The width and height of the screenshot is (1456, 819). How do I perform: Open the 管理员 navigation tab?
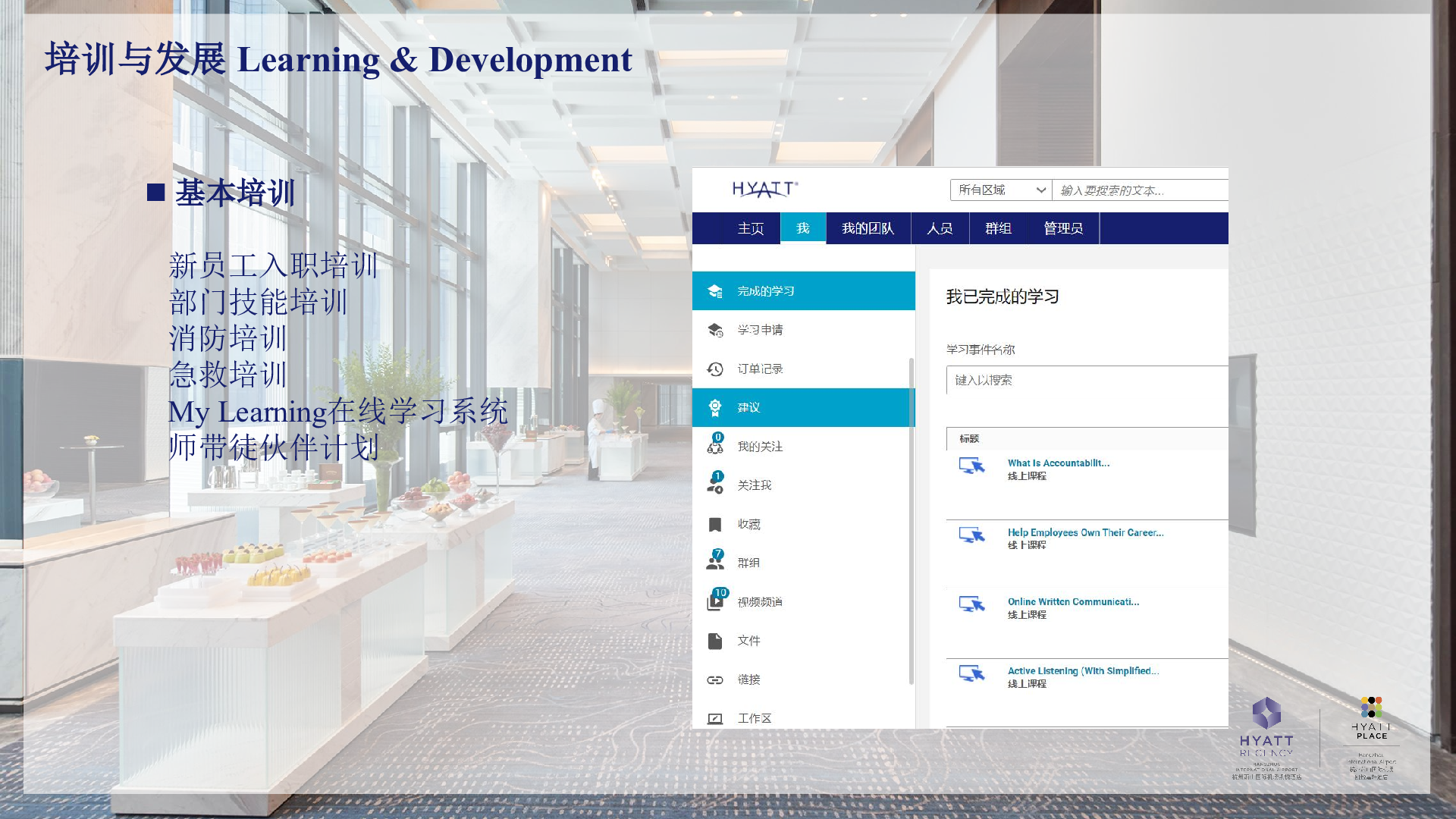[1062, 228]
